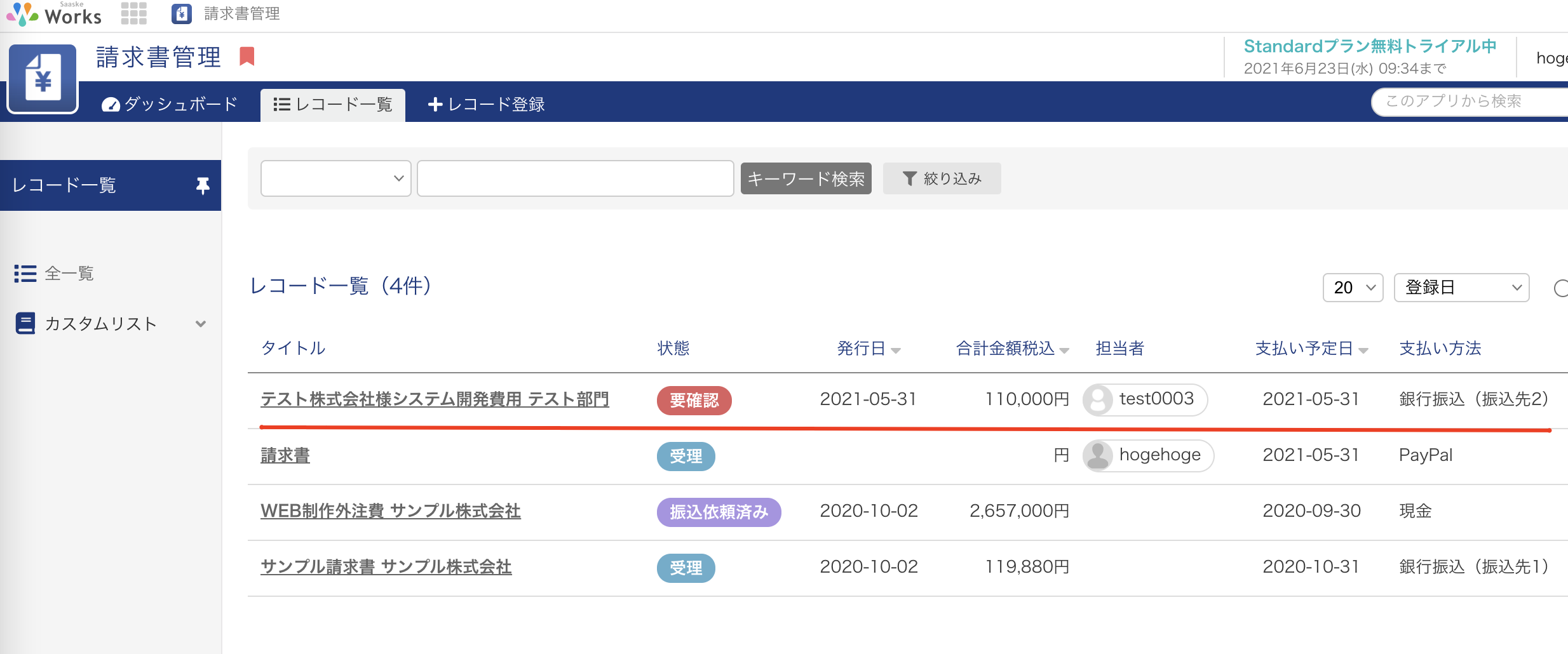This screenshot has width=1568, height=654.
Task: Switch to the レコード一覧 tab
Action: click(333, 105)
